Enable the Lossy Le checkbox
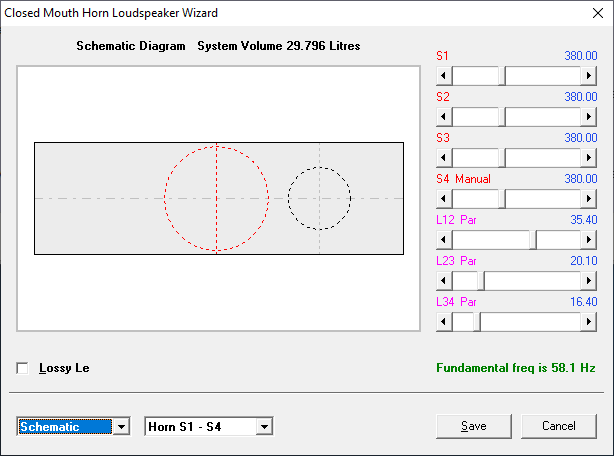 [x=22, y=368]
